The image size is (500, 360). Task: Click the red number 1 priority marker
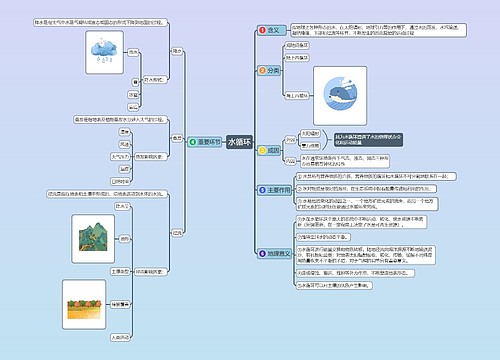coord(262,30)
